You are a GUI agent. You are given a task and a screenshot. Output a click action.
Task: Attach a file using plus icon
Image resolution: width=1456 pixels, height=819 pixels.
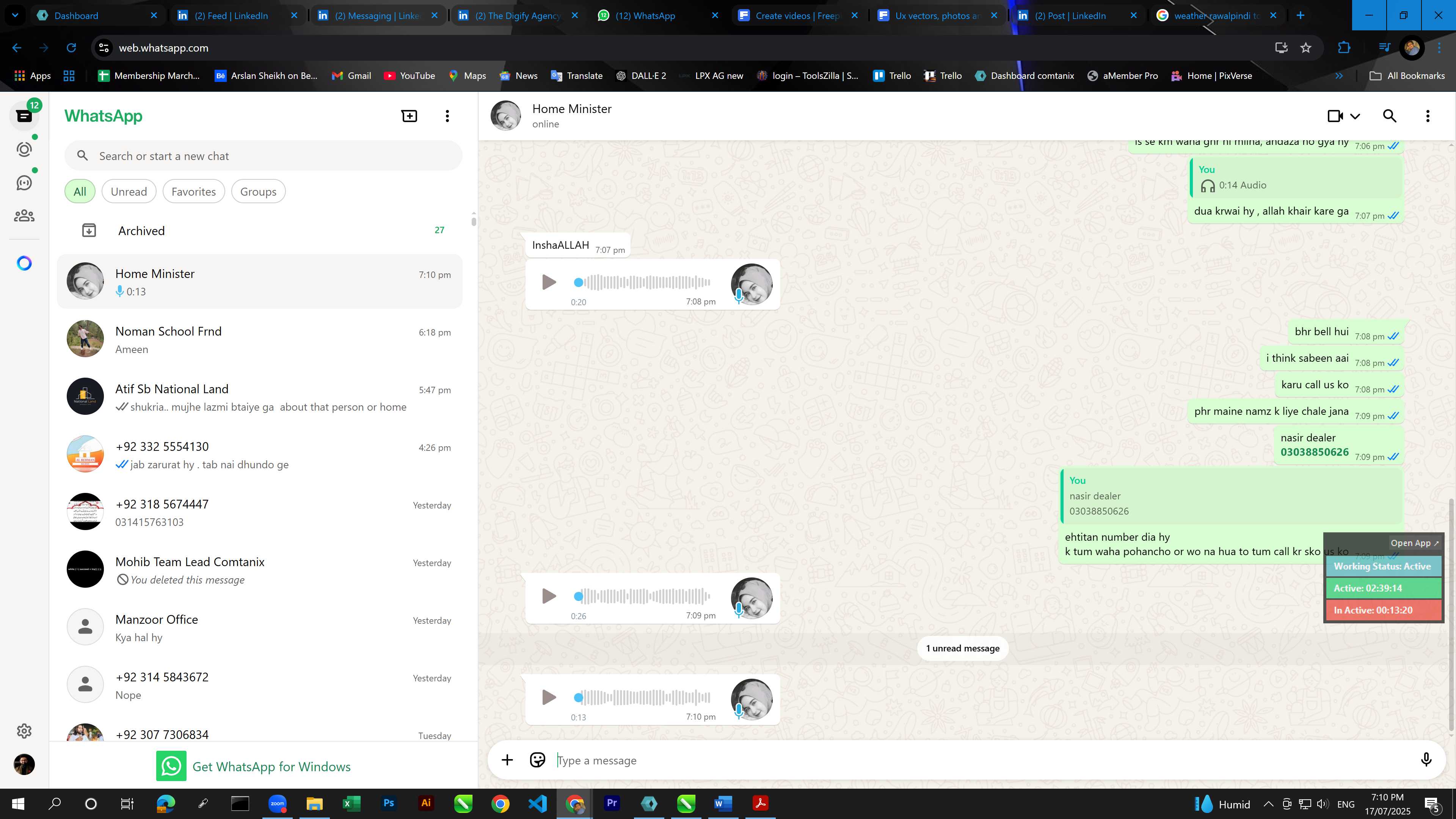[x=507, y=760]
